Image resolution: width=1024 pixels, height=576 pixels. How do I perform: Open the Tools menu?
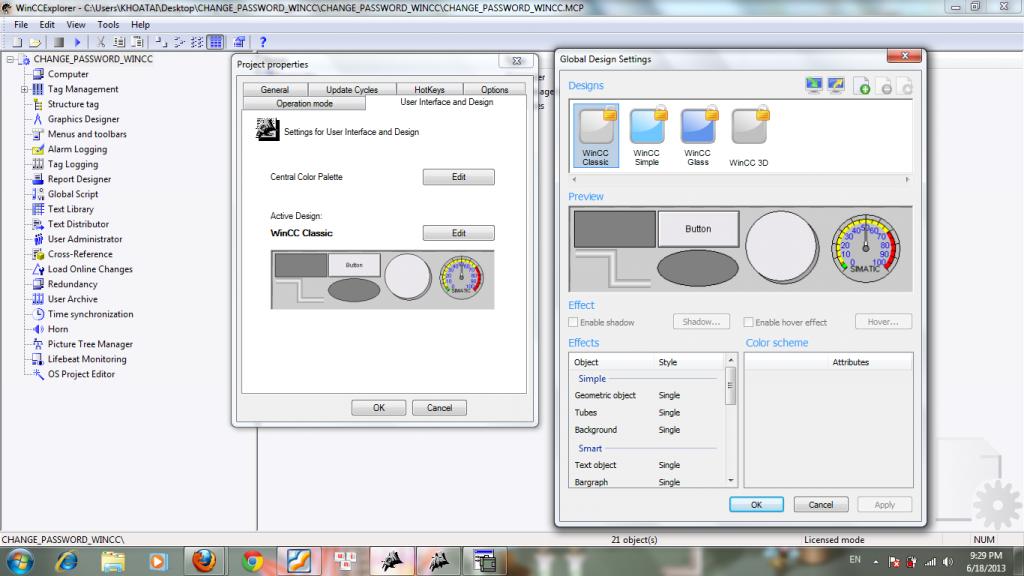click(108, 24)
